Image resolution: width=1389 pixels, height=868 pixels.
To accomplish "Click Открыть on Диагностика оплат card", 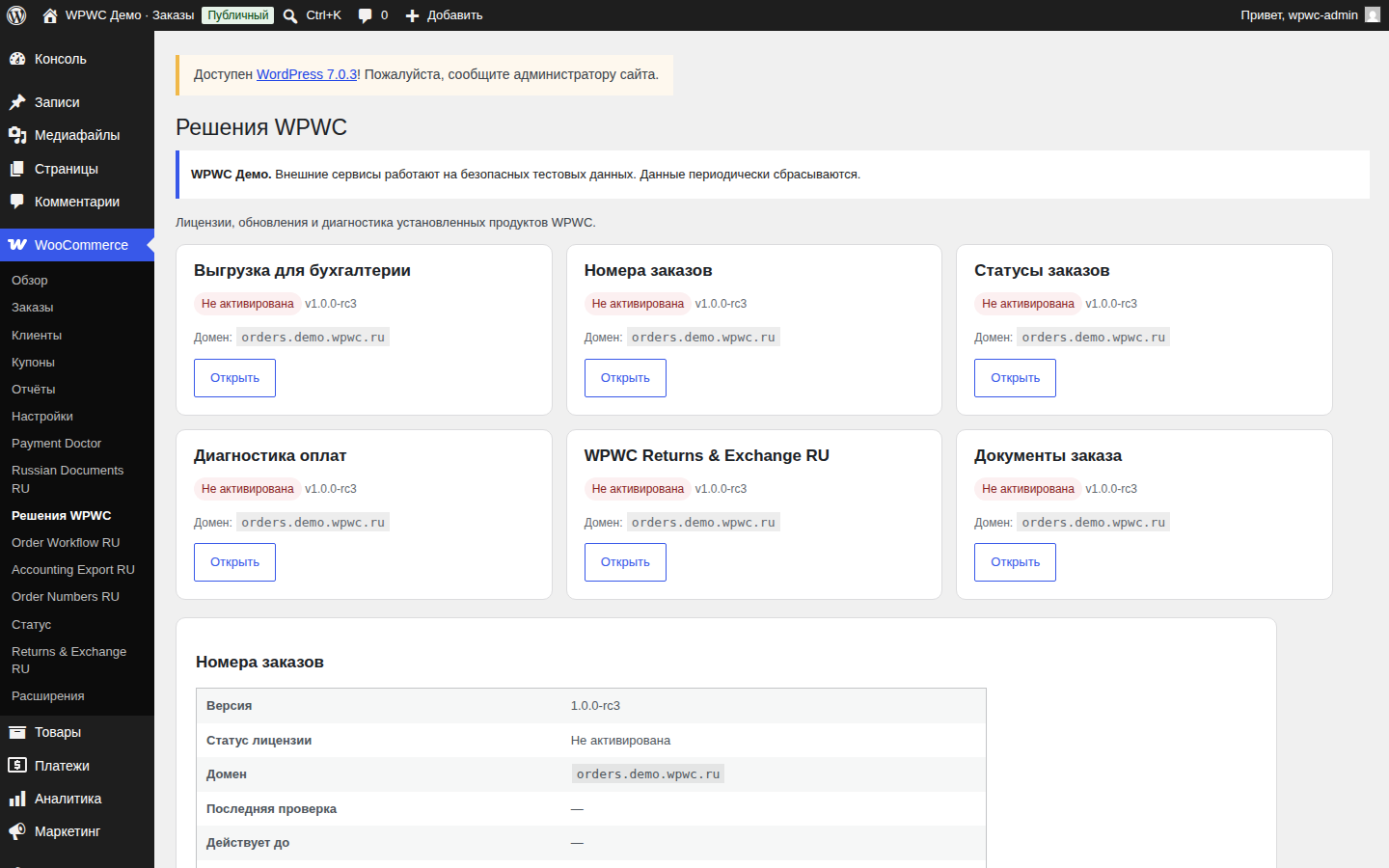I will (x=234, y=562).
